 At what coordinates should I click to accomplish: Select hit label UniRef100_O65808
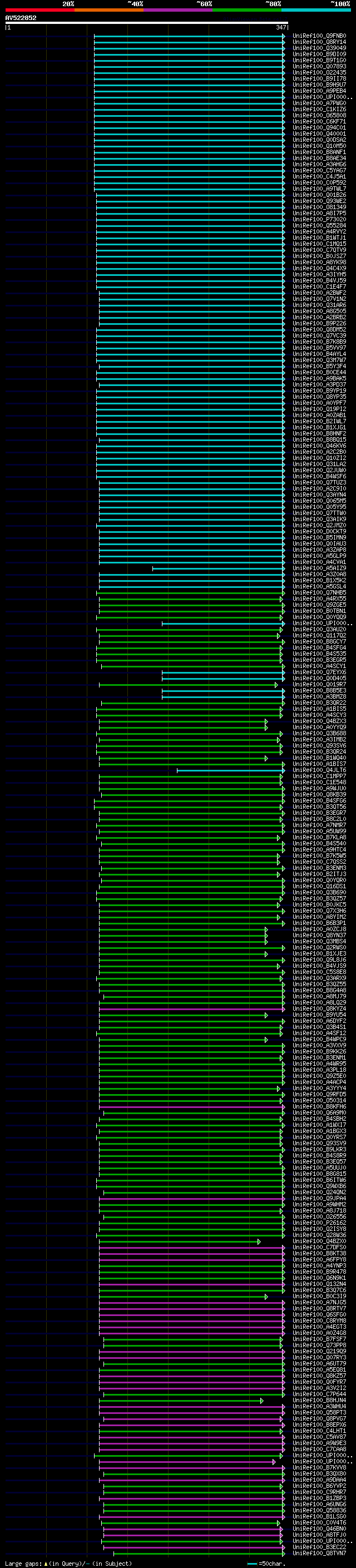coord(319,116)
